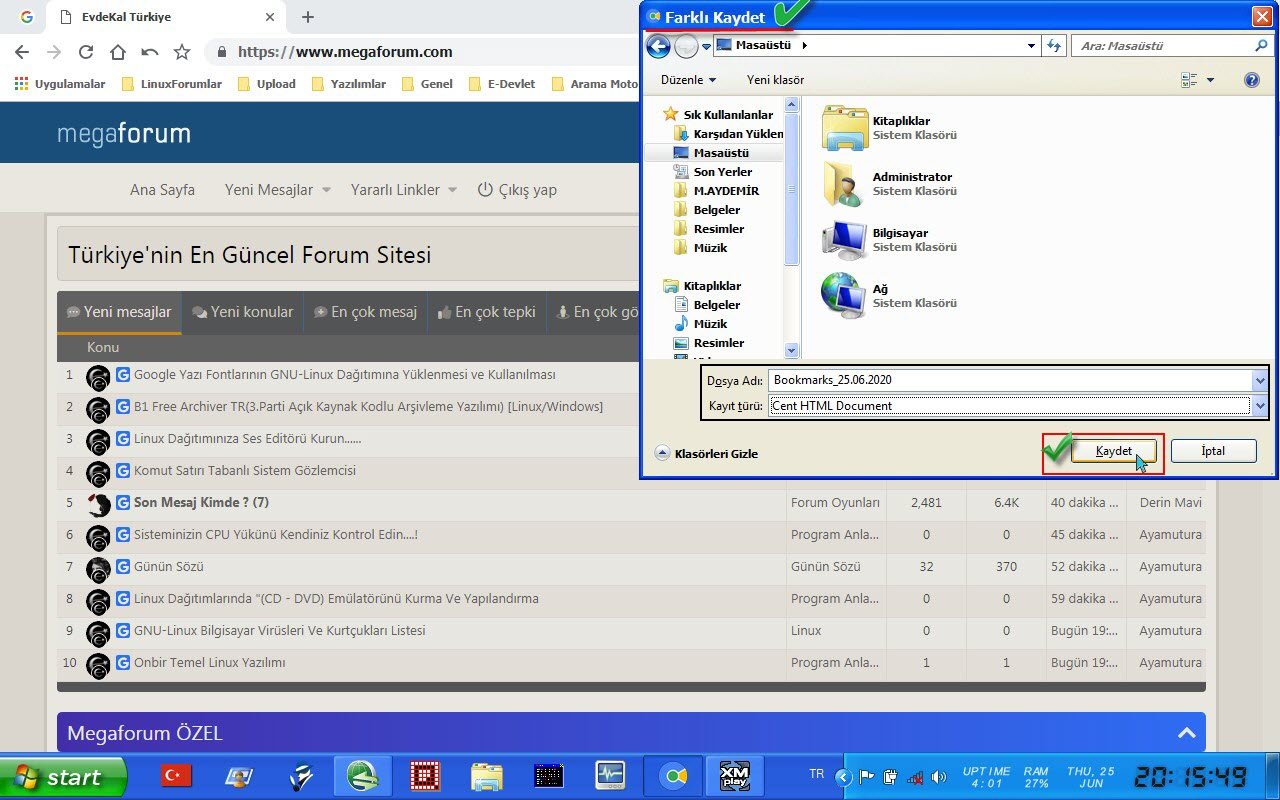Launch XMPlay from the taskbar
Screen dimensions: 1280x800
click(734, 775)
